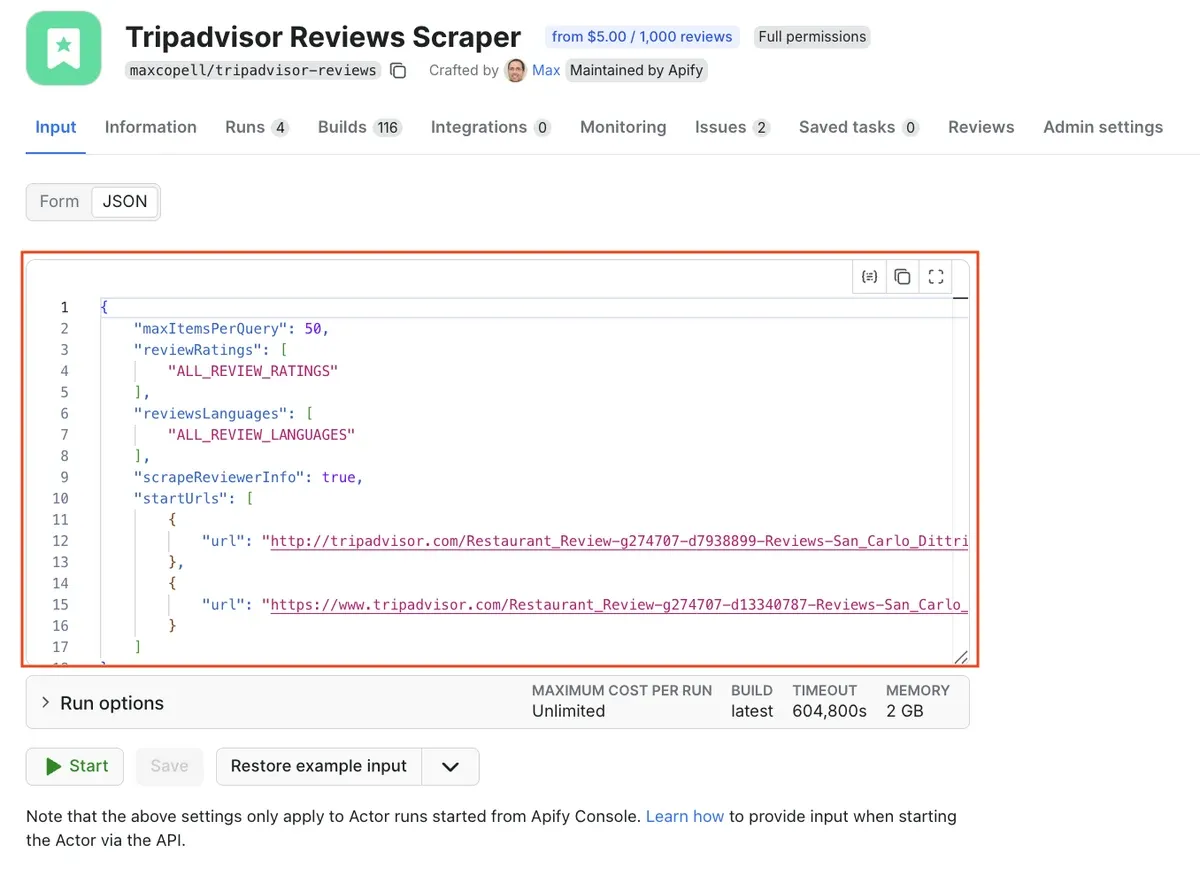Click line number 17 in editor gutter

click(x=61, y=647)
